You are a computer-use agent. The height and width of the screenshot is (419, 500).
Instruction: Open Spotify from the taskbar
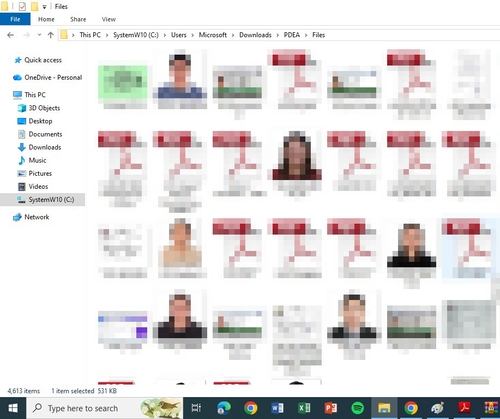point(357,408)
